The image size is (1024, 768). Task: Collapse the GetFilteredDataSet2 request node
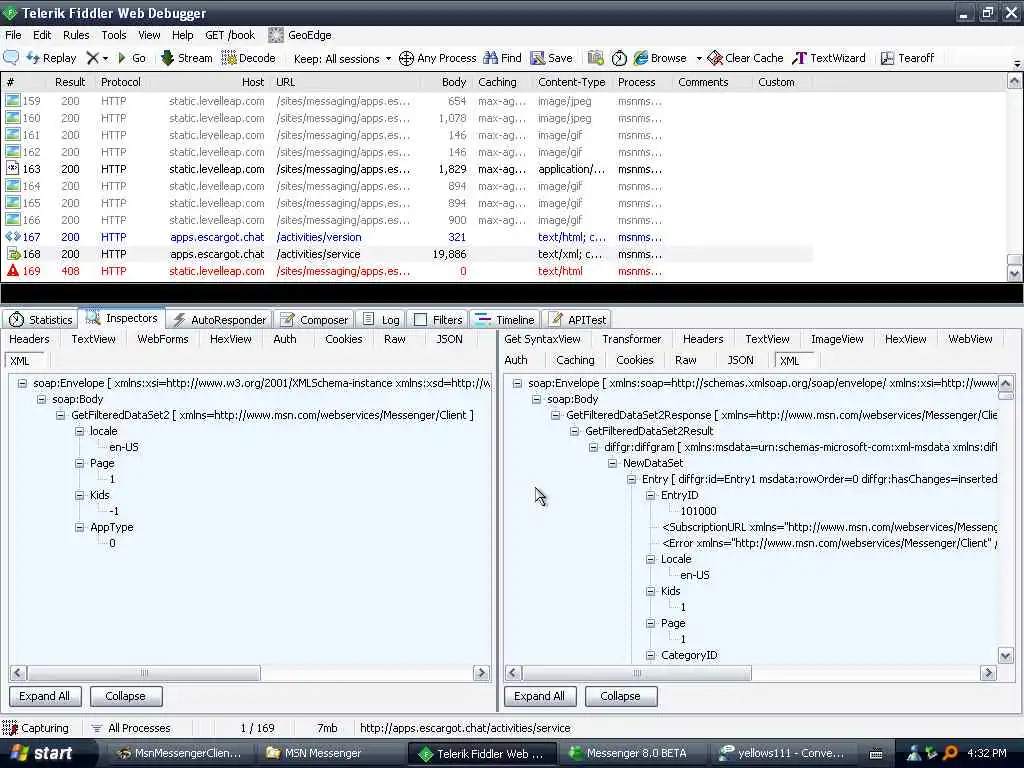[60, 415]
